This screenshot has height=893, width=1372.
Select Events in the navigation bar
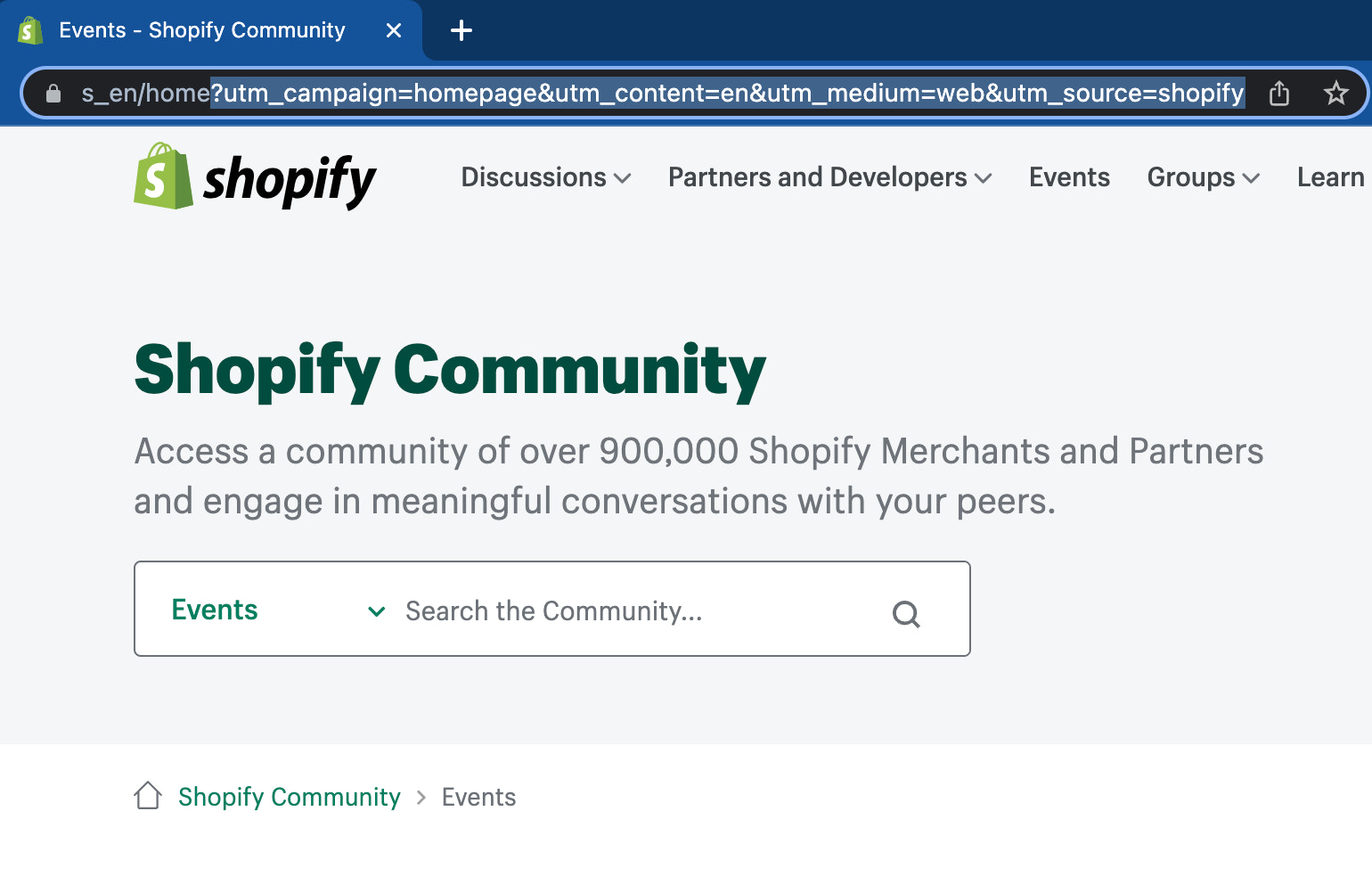(1069, 177)
